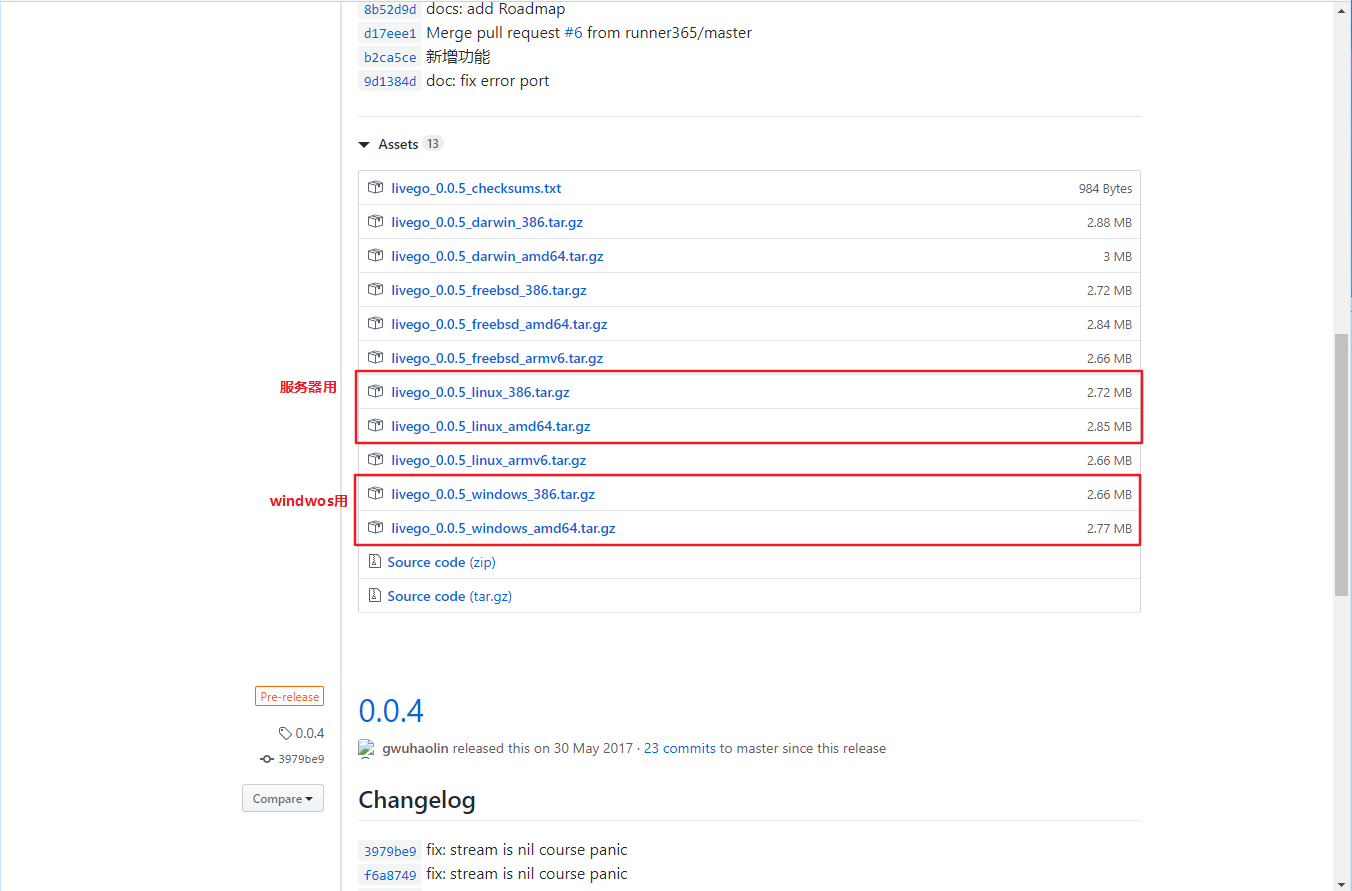The width and height of the screenshot is (1352, 891).
Task: Open pull request #6
Action: click(x=573, y=33)
